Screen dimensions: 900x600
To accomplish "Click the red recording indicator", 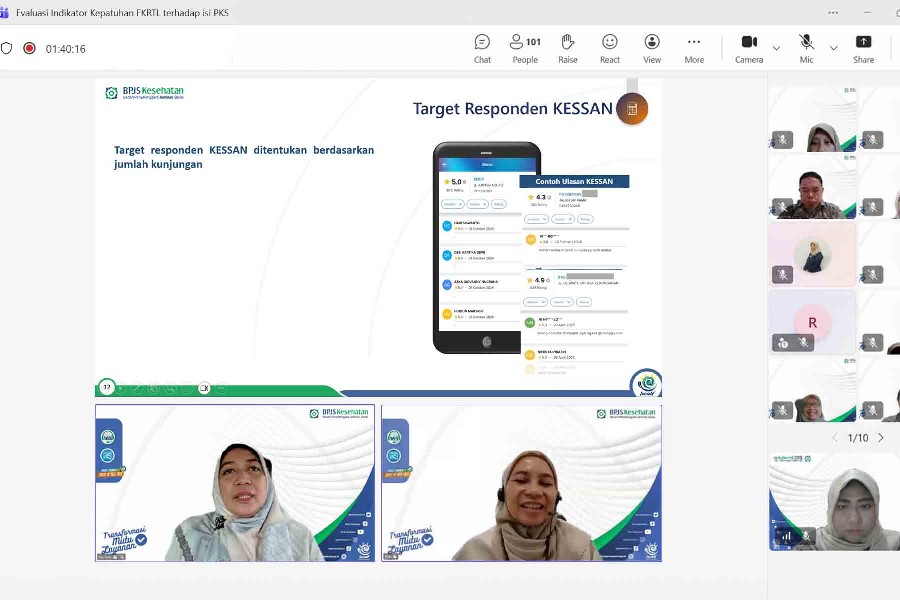I will pos(29,48).
